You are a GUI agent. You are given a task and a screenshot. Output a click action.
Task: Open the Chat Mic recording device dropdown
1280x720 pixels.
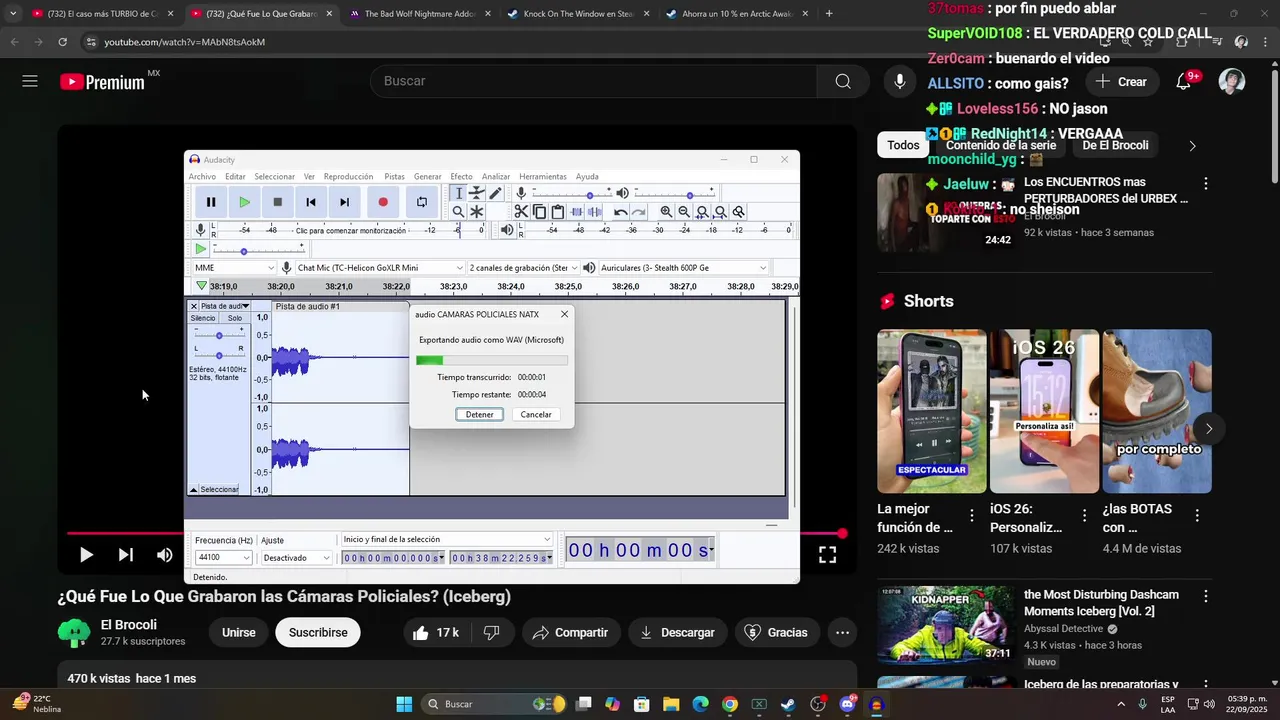380,268
